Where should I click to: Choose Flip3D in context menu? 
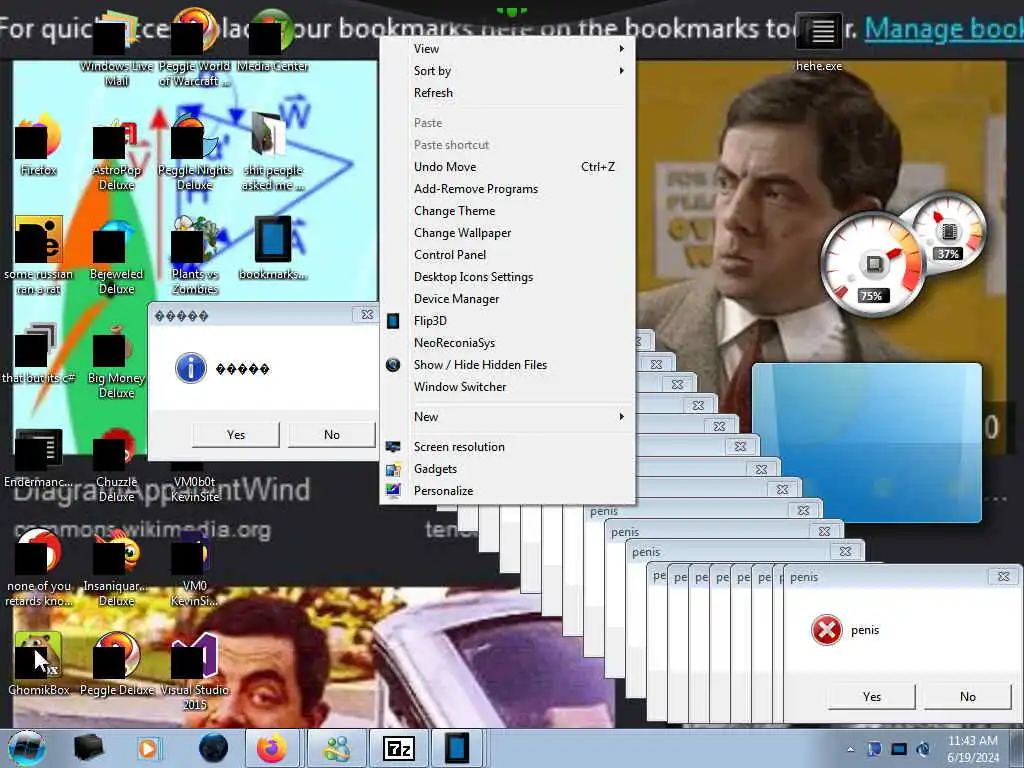pos(508,321)
